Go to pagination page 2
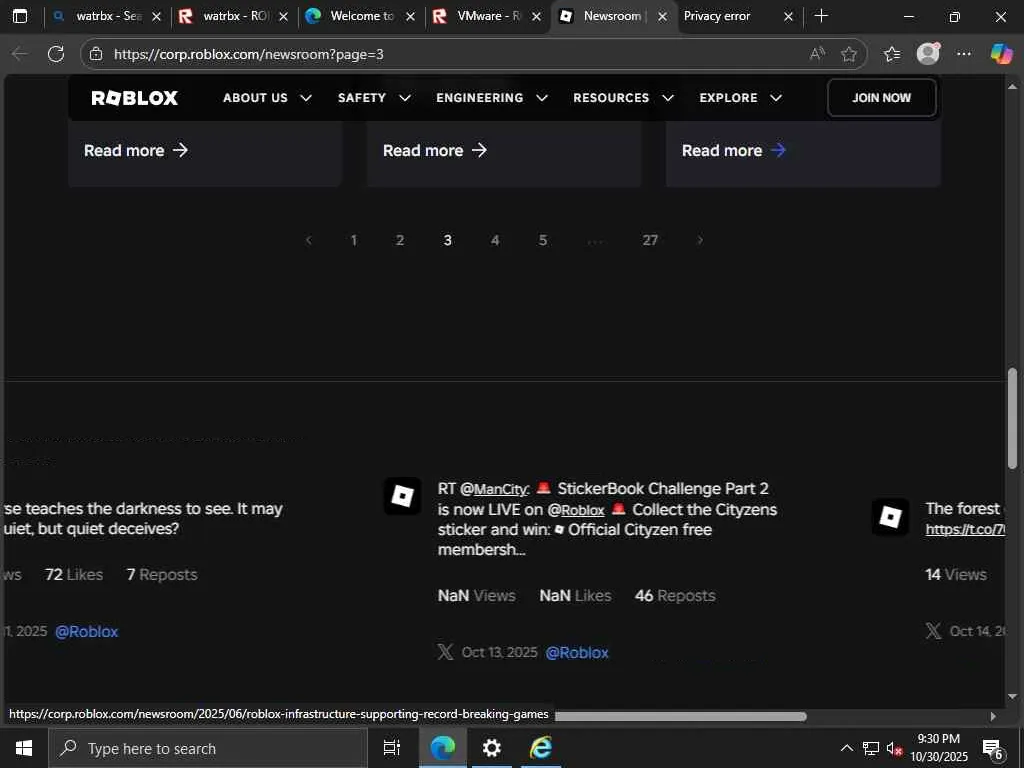The height and width of the screenshot is (768, 1024). pos(400,240)
